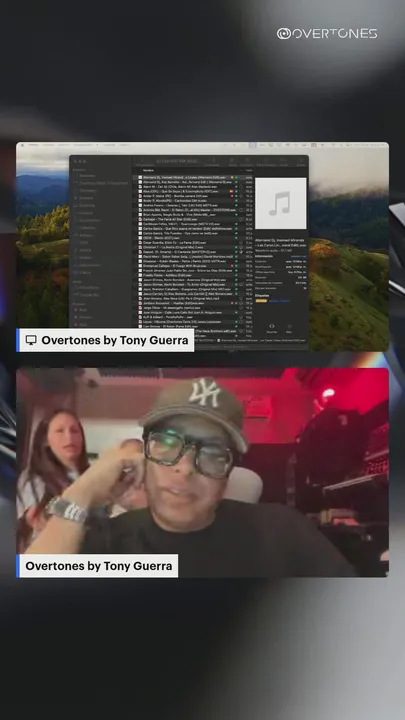Select Alva (COL) - Que Se Sepa file
Viewport: 405px width, 720px height.
pos(195,191)
